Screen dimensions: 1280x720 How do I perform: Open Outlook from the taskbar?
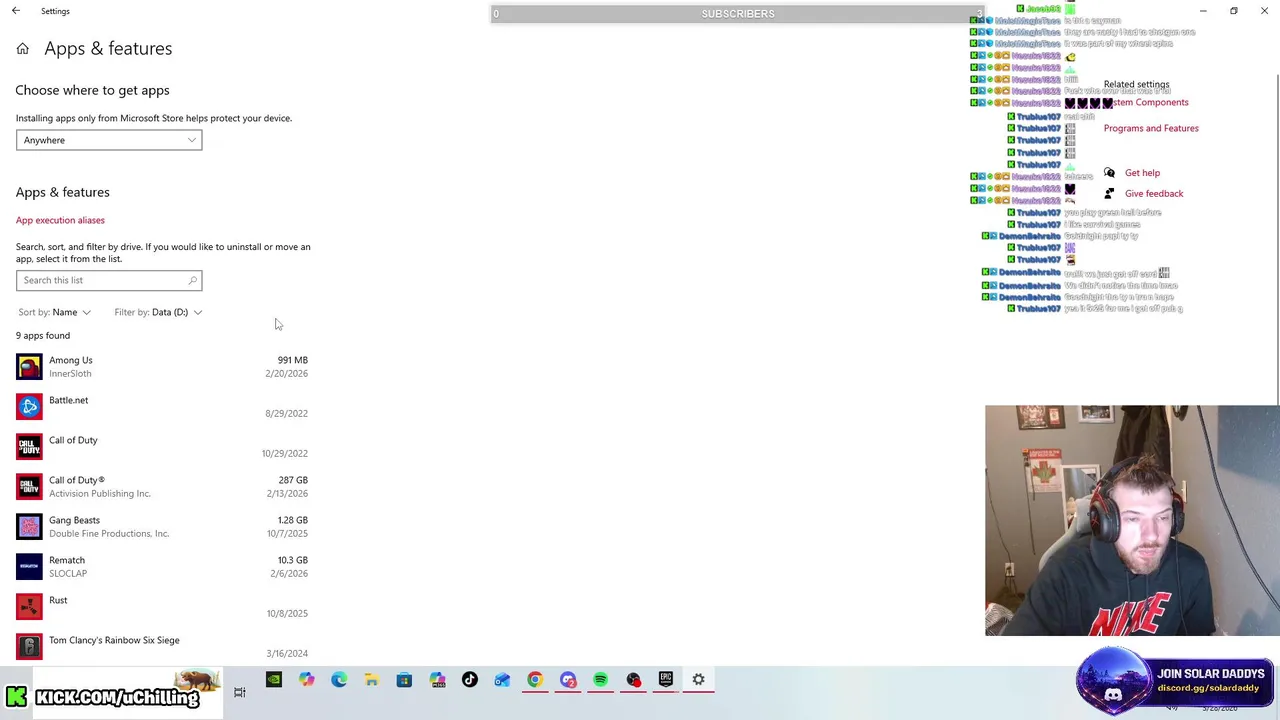pyautogui.click(x=502, y=680)
